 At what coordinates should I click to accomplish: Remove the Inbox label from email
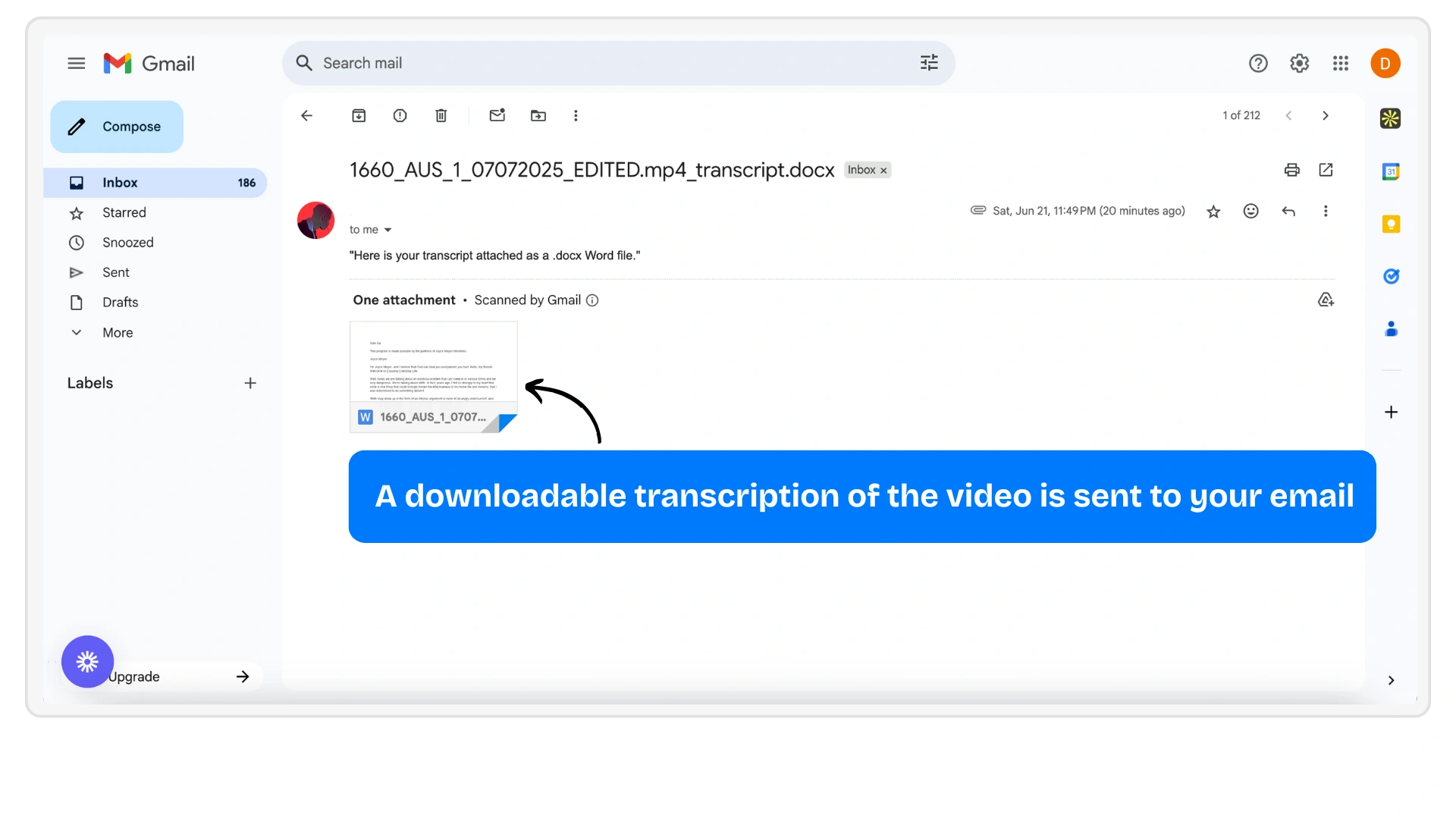(883, 171)
